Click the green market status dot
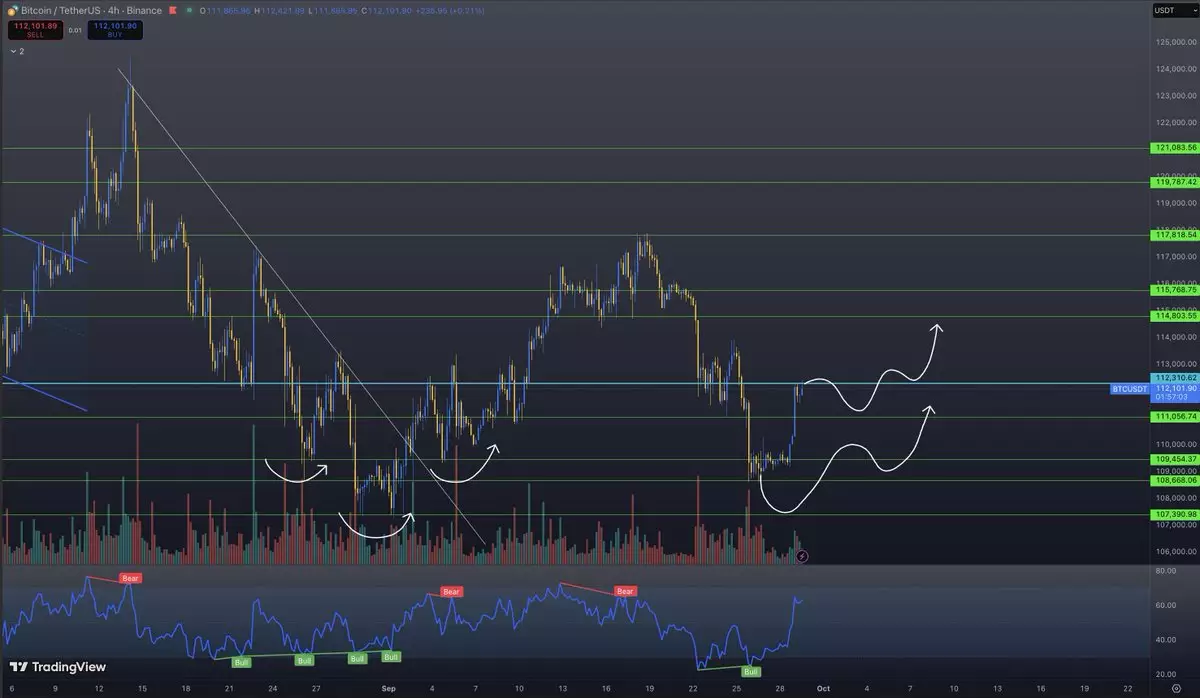The image size is (1200, 698). coord(190,11)
